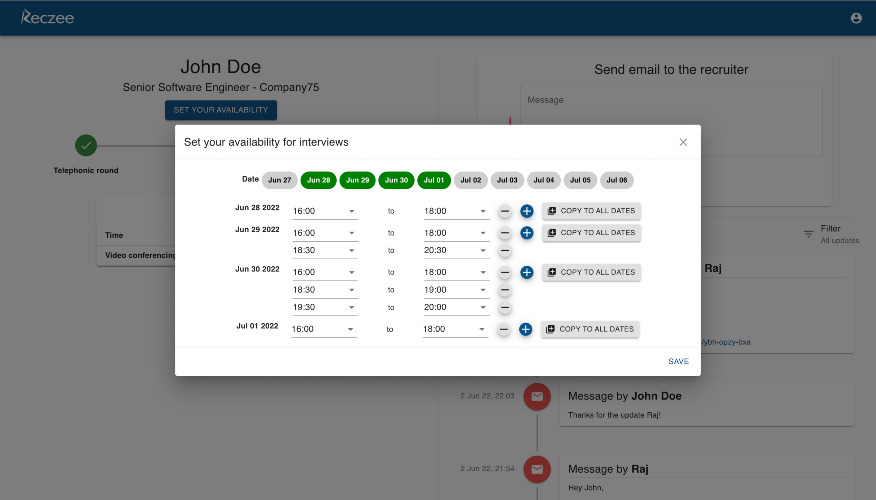Remove the Jun 29 16:00 time slot

click(x=504, y=233)
